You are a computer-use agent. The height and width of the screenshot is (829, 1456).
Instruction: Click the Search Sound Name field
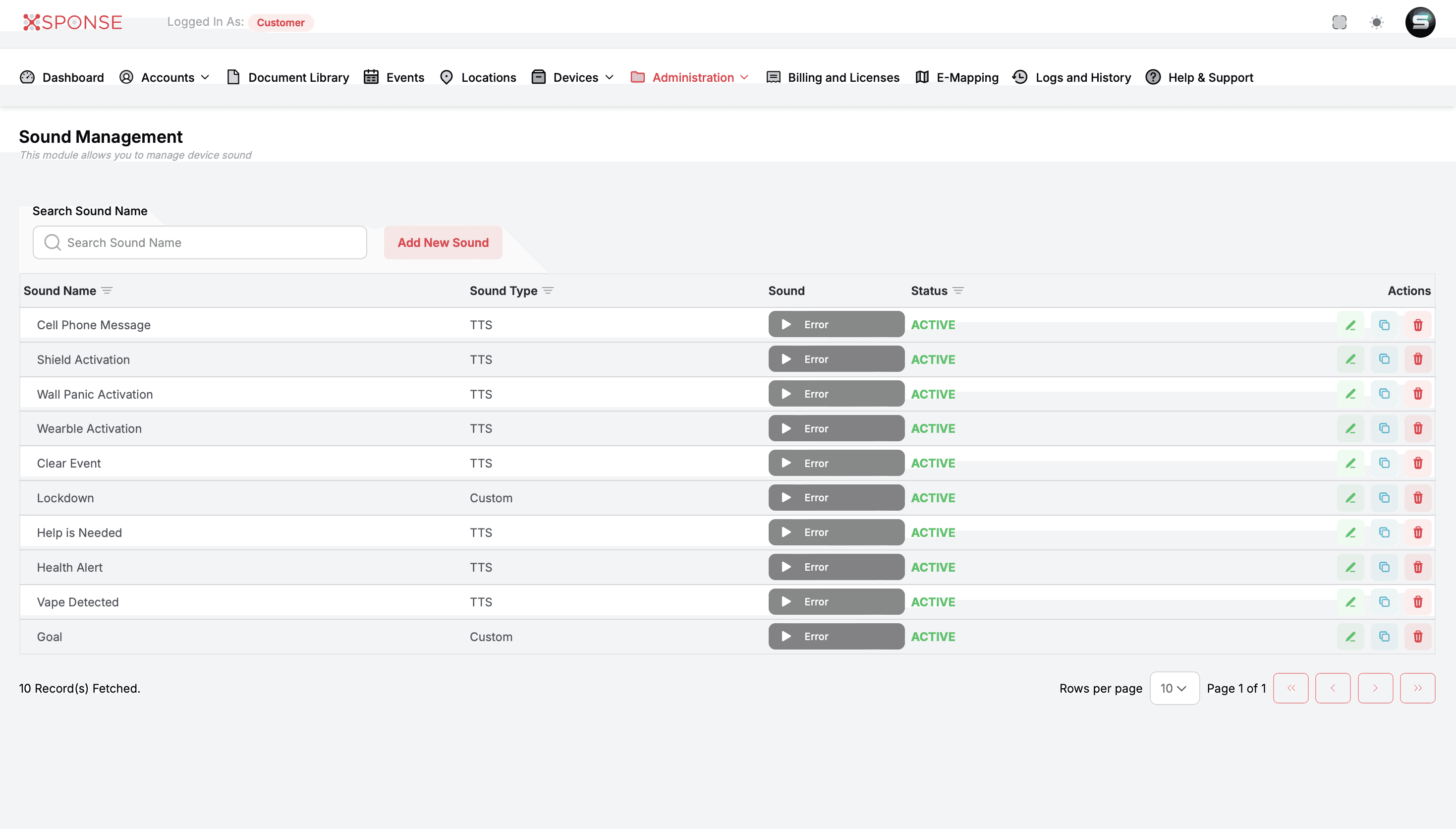[x=200, y=242]
